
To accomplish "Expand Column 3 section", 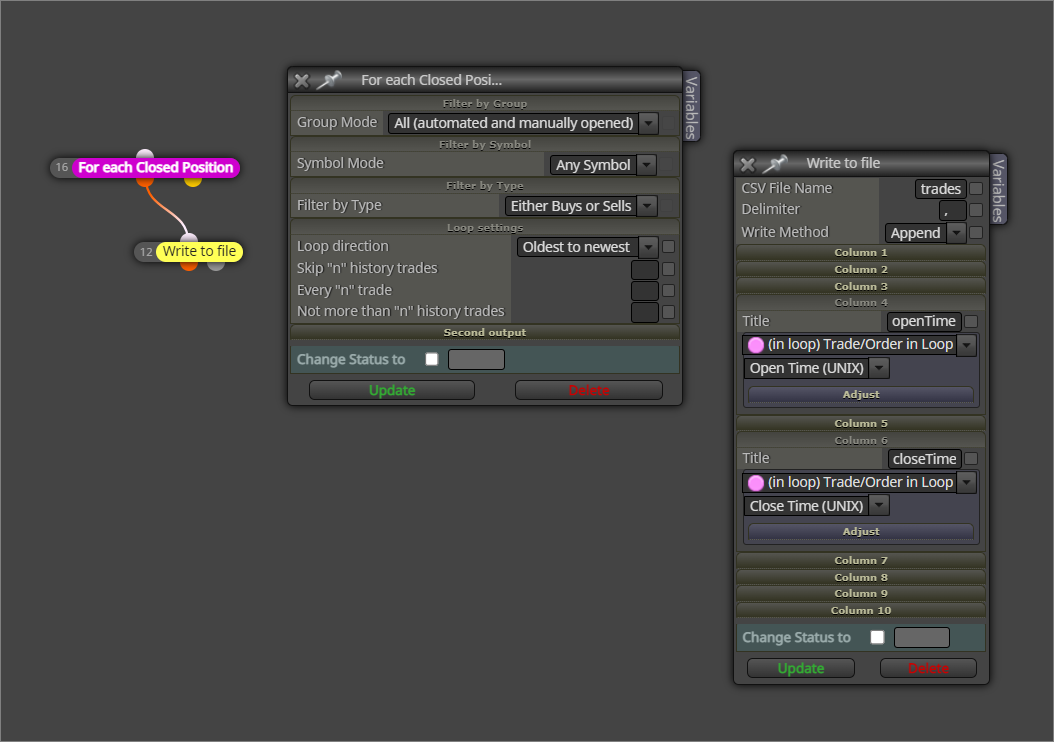I will click(x=860, y=286).
